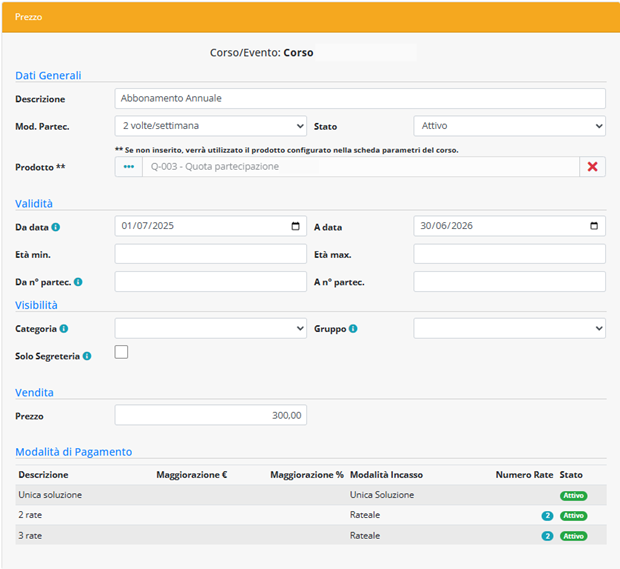This screenshot has height=569, width=620.
Task: Click info icon next to Solo Segreteria
Action: point(87,356)
